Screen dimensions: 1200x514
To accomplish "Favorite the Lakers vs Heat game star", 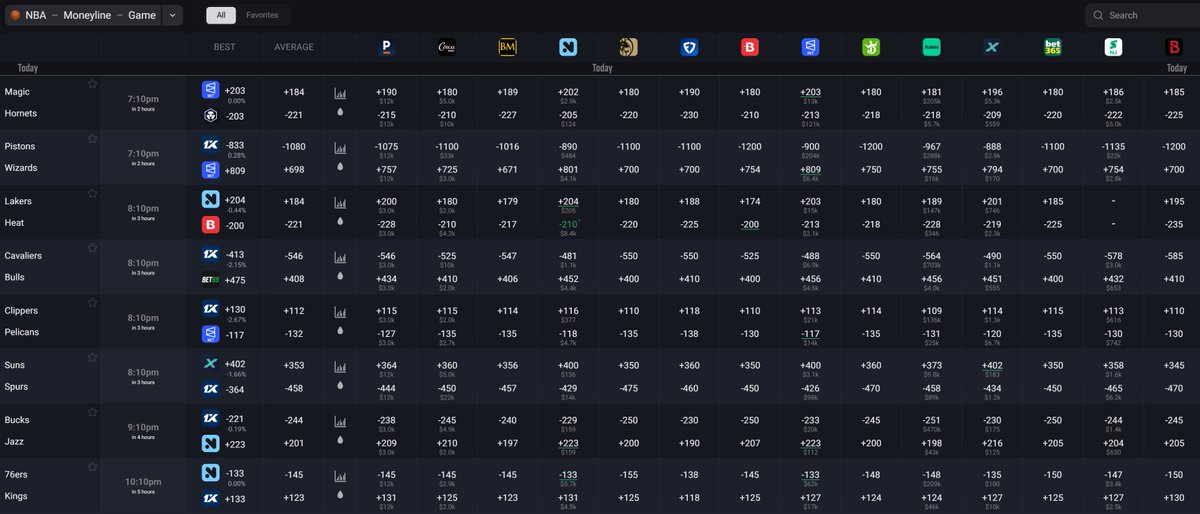I will [x=92, y=193].
